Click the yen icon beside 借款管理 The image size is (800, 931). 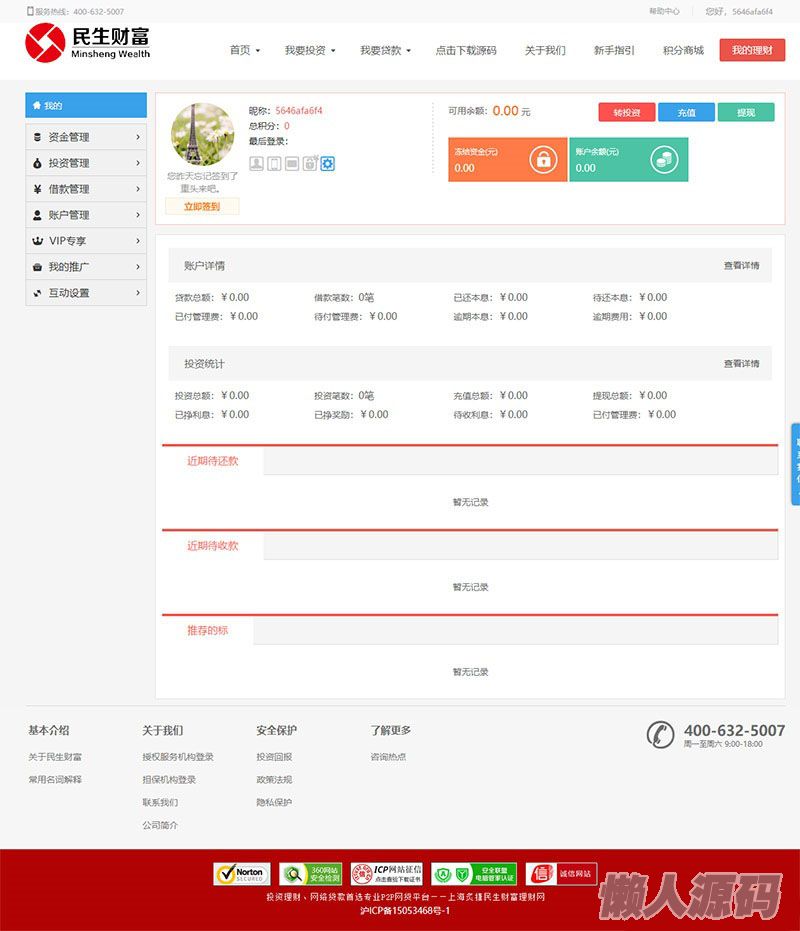point(37,189)
